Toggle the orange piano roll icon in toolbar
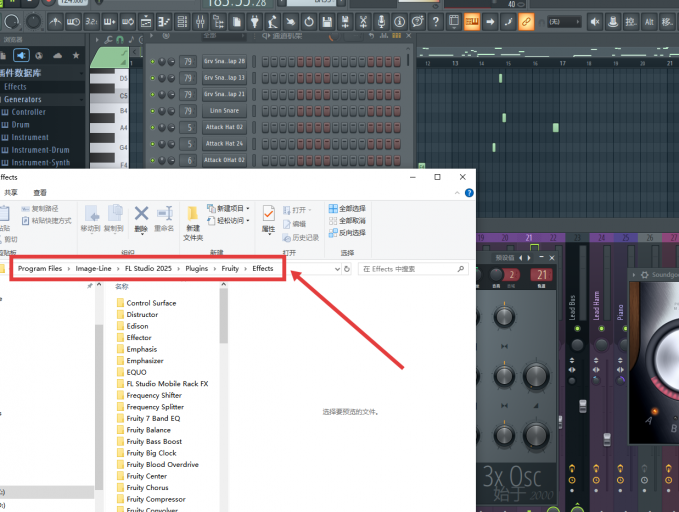Image resolution: width=679 pixels, height=512 pixels. (472, 22)
